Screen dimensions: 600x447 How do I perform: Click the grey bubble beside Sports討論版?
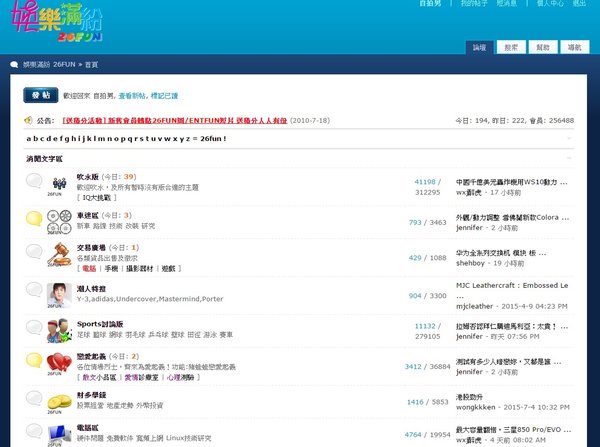34,327
